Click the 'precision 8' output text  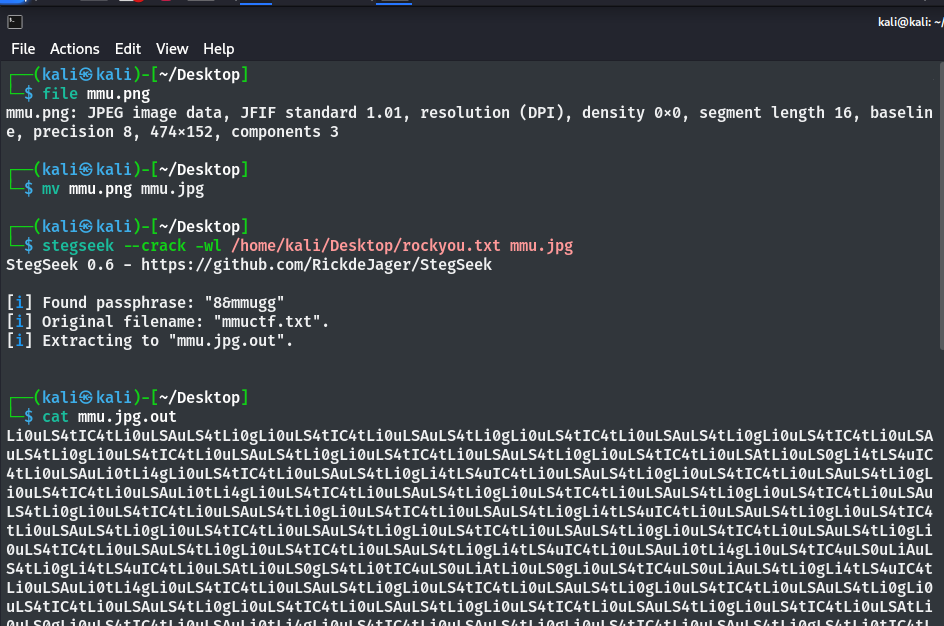(82, 132)
